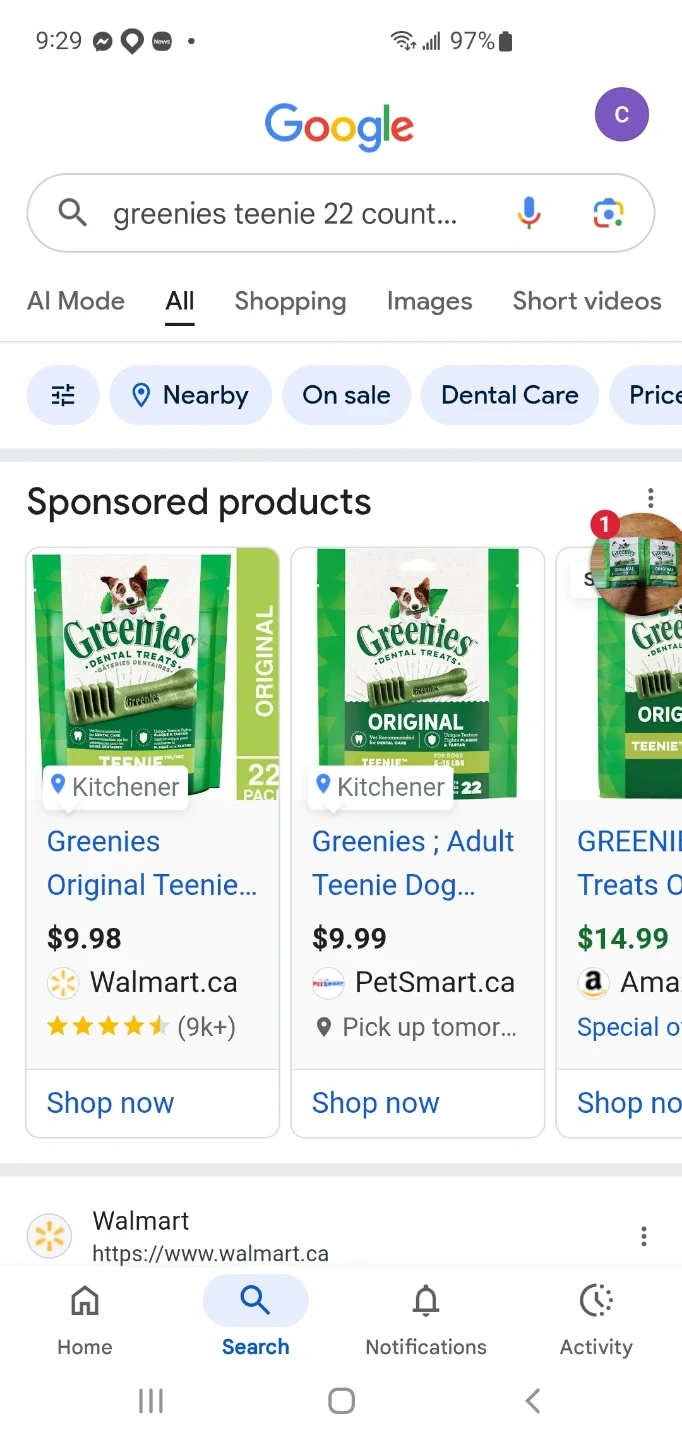
Task: Open Walmart result three-dot options
Action: pyautogui.click(x=644, y=1237)
